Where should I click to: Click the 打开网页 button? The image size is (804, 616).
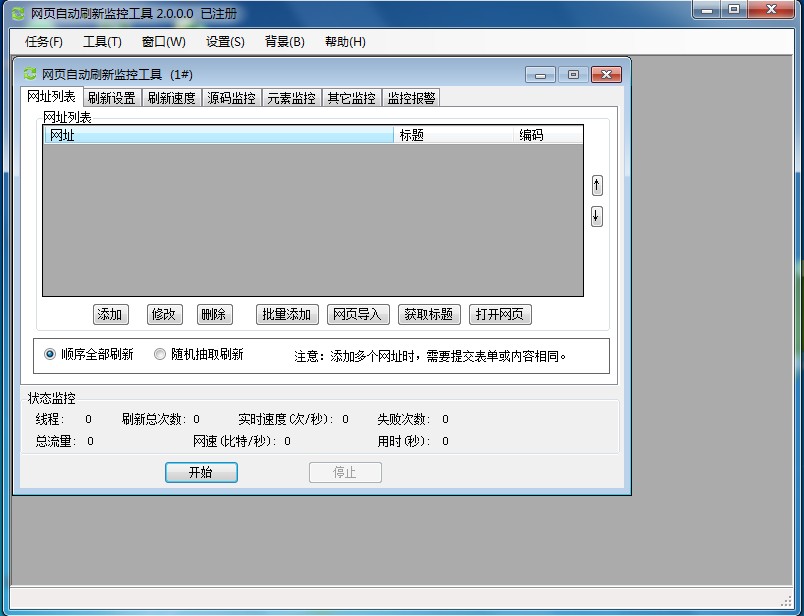click(x=500, y=314)
